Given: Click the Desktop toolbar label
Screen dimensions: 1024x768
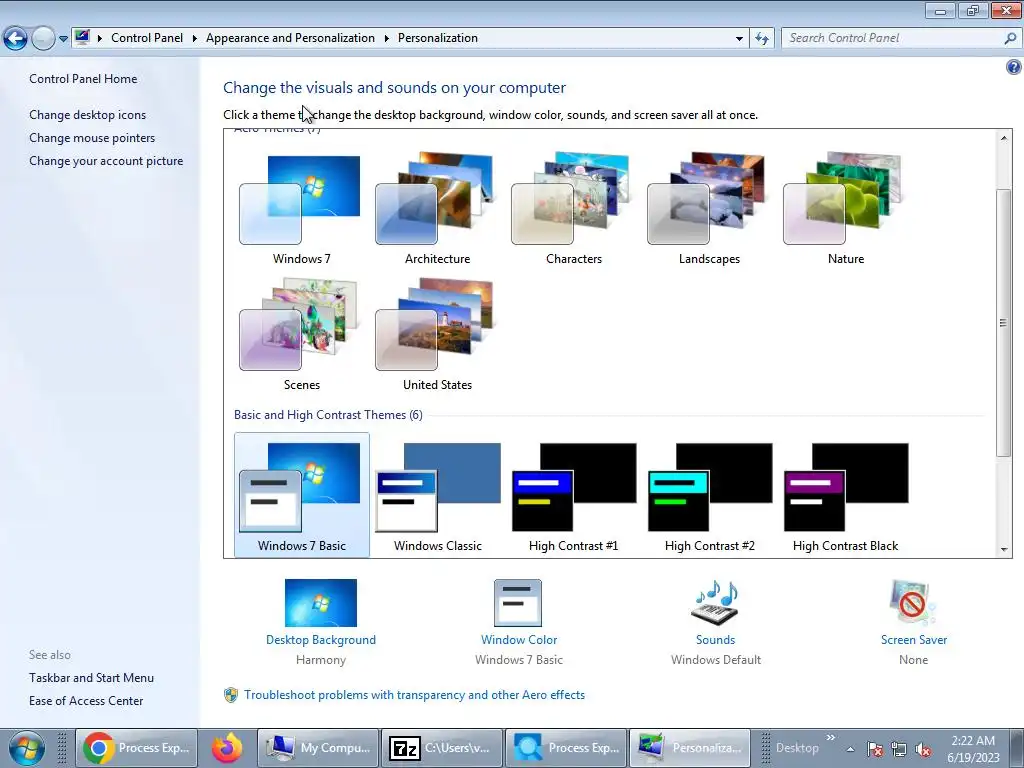Looking at the screenshot, I should tap(797, 748).
